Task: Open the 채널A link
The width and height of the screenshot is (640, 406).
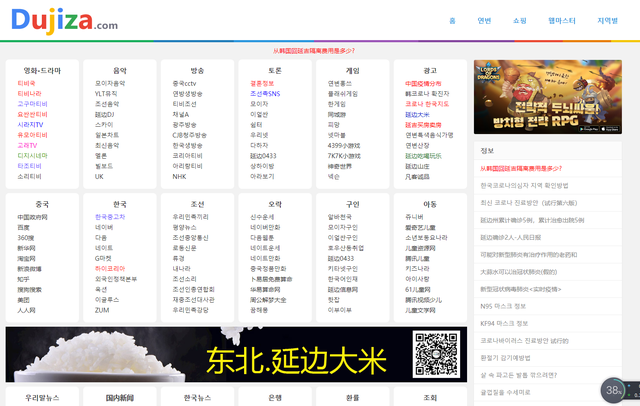Action: [x=181, y=114]
